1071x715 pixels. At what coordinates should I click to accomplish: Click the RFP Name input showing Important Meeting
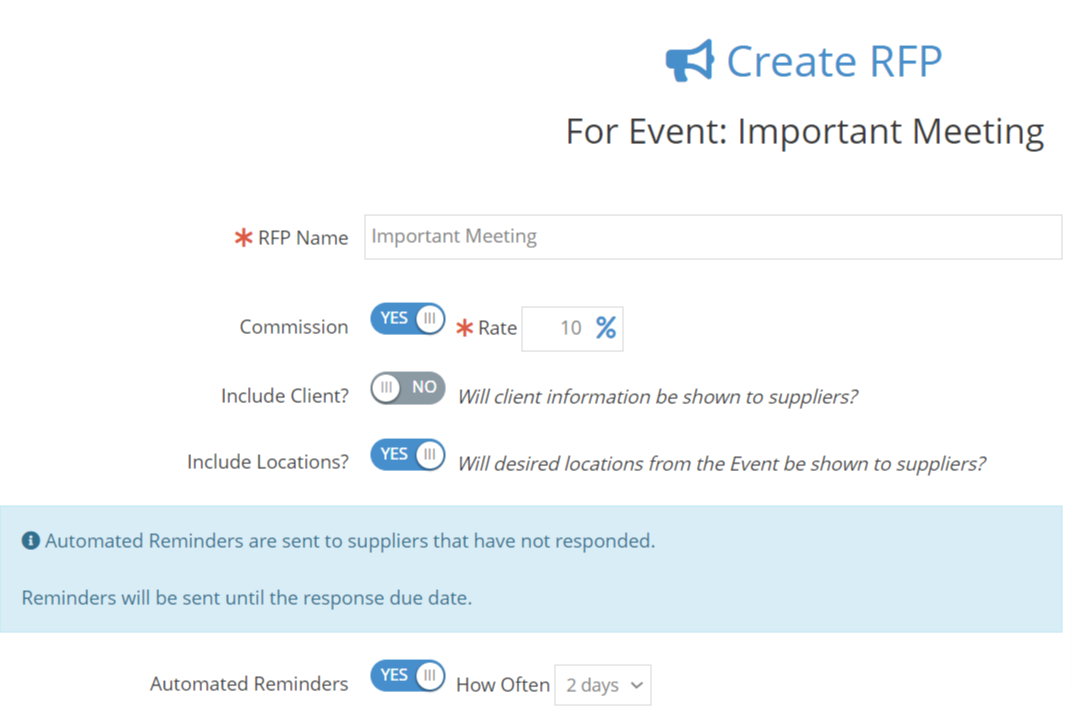pos(712,237)
